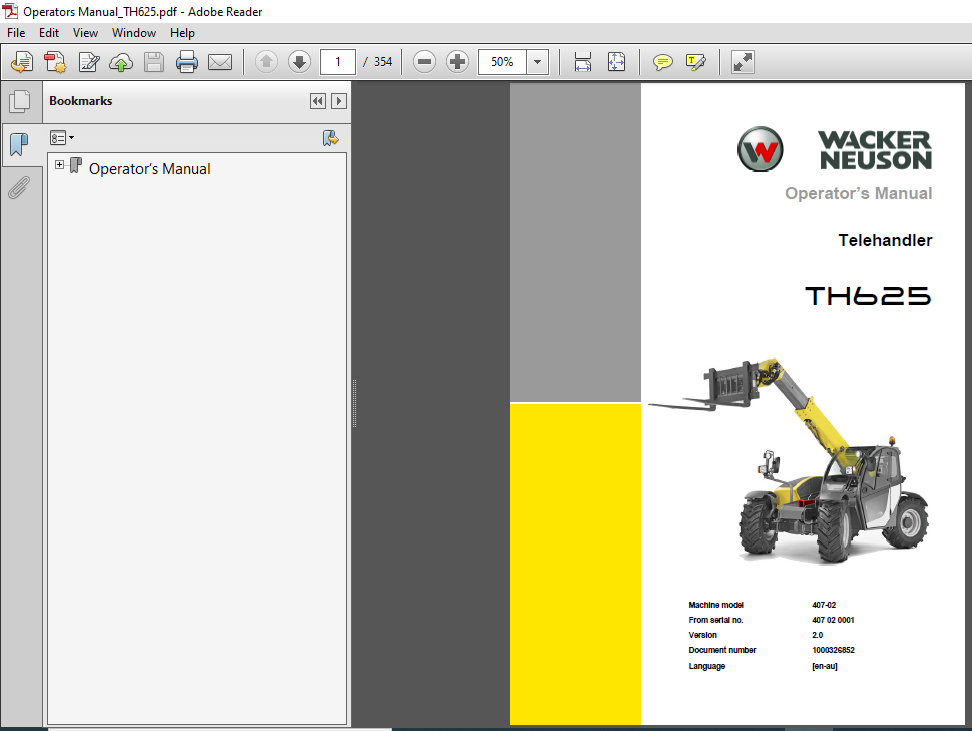Open the Page Thumbnails panel

click(x=20, y=102)
